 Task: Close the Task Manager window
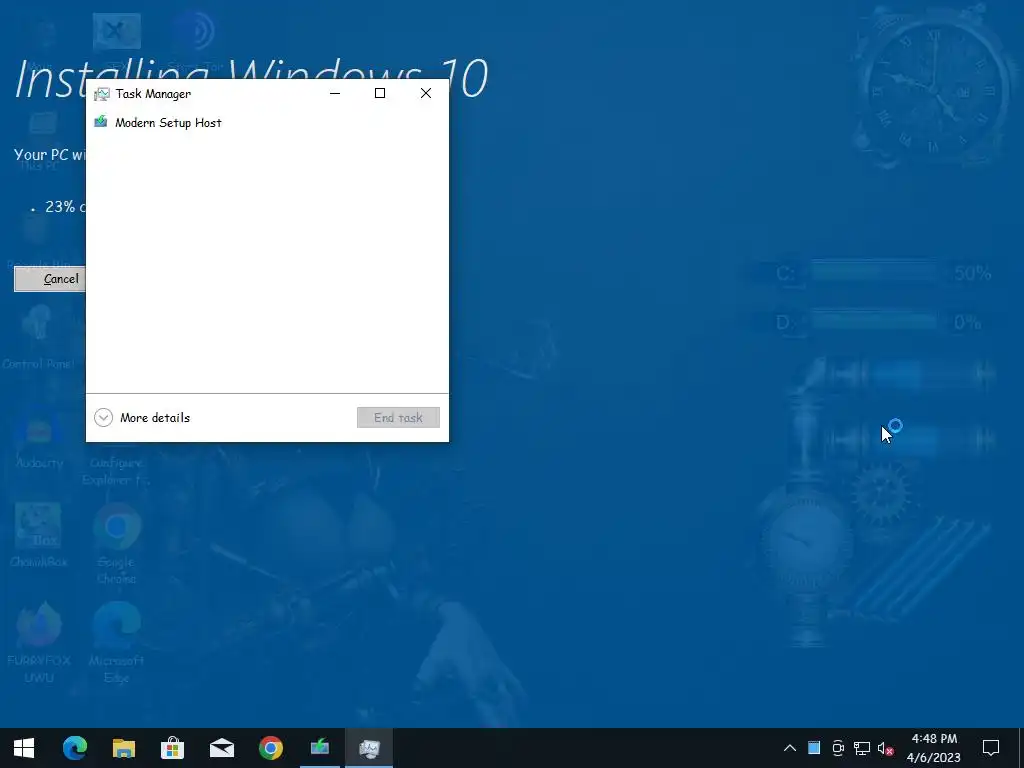point(426,93)
